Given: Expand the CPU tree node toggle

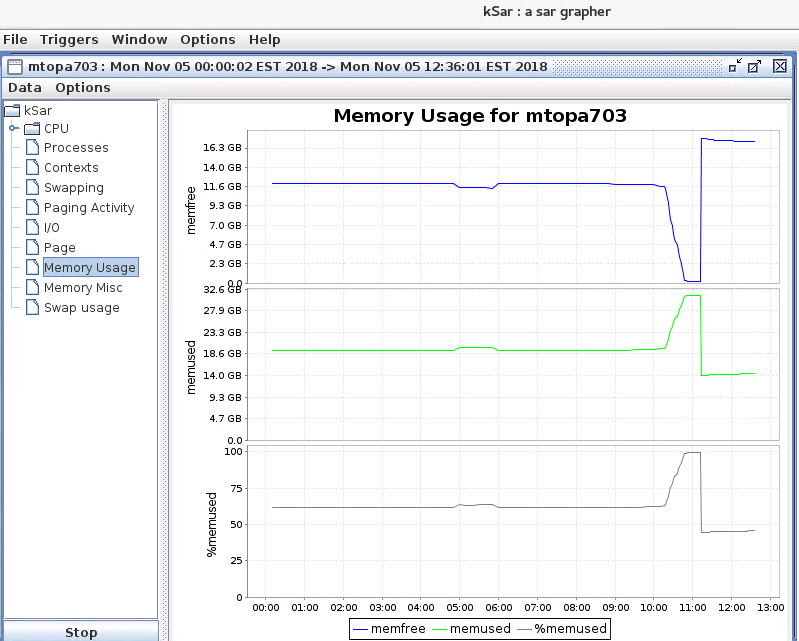Looking at the screenshot, I should pyautogui.click(x=14, y=128).
